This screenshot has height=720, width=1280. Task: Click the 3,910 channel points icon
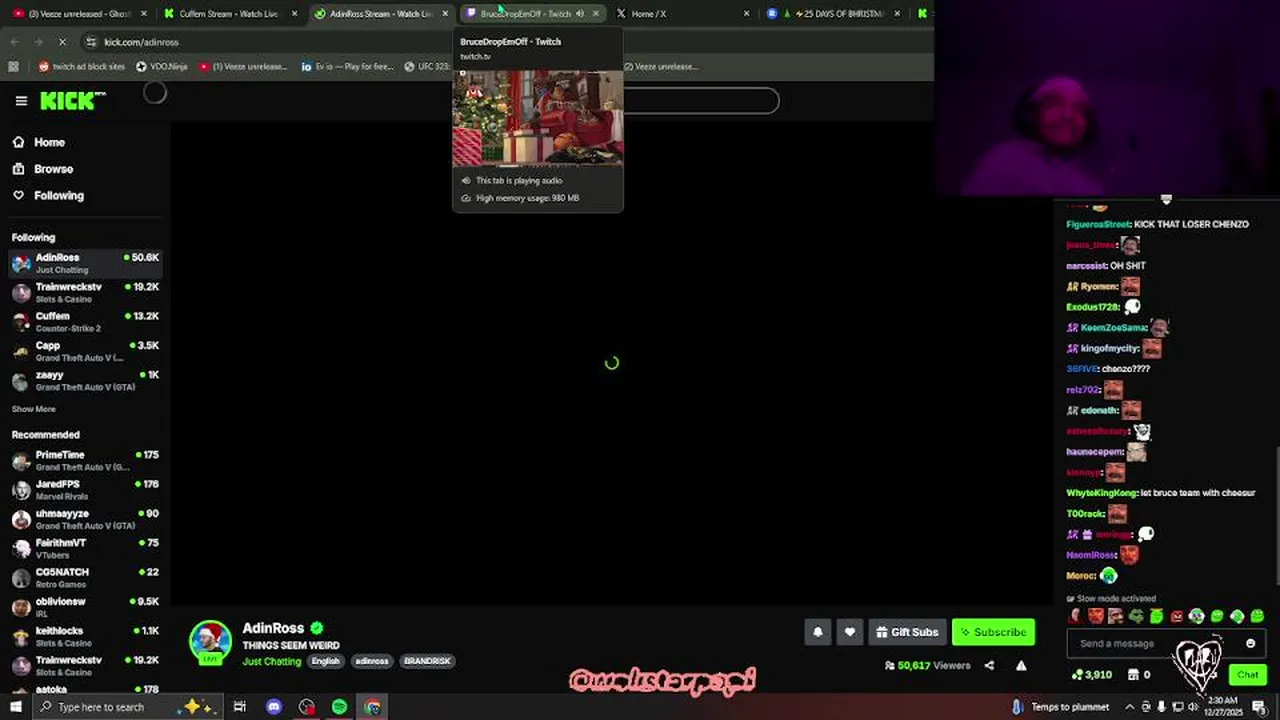pos(1077,675)
